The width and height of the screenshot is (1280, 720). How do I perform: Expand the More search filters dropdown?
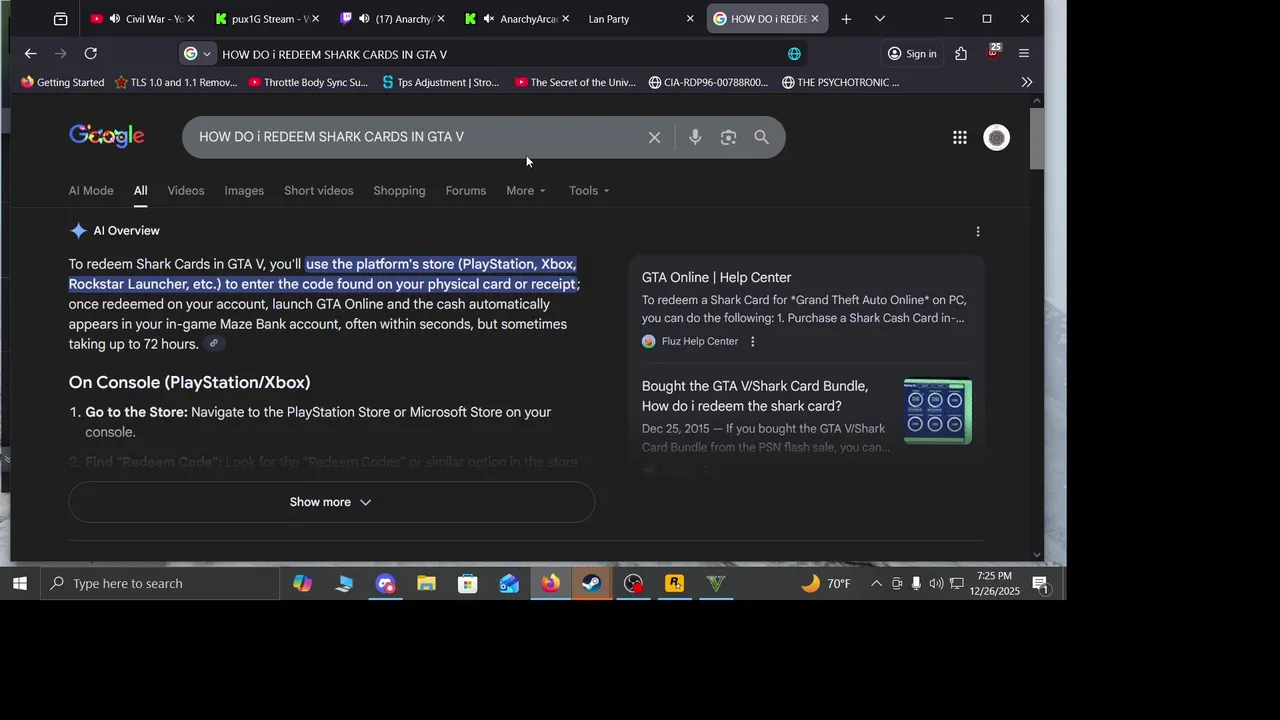tap(526, 191)
